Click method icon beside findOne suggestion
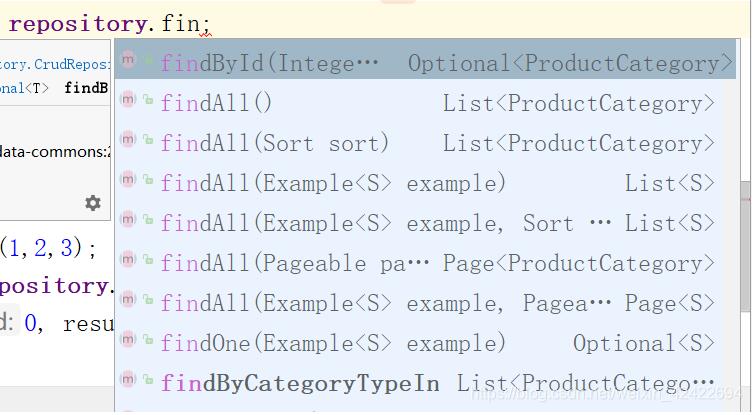 [128, 341]
